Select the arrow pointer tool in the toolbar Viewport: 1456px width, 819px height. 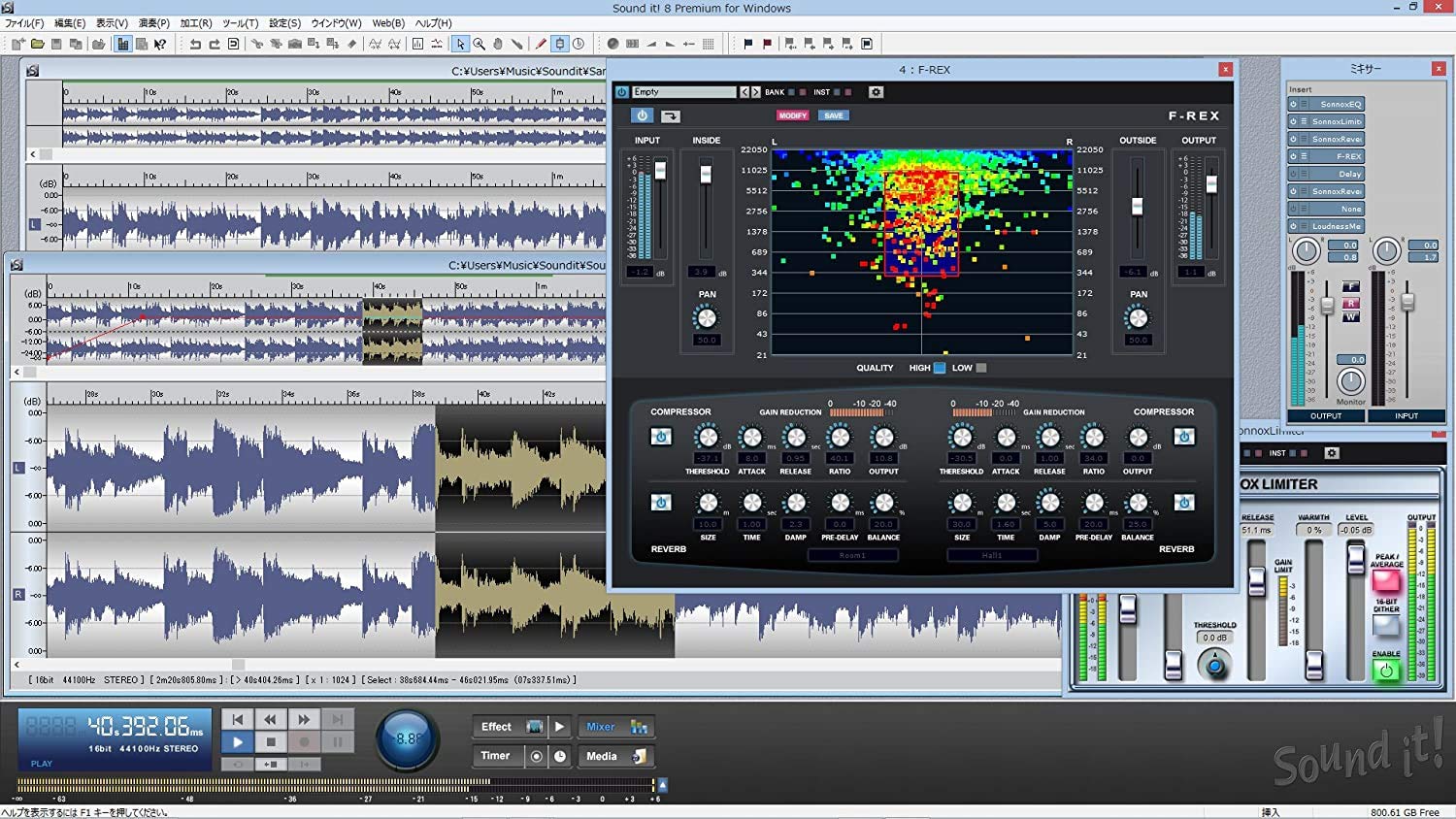point(460,44)
